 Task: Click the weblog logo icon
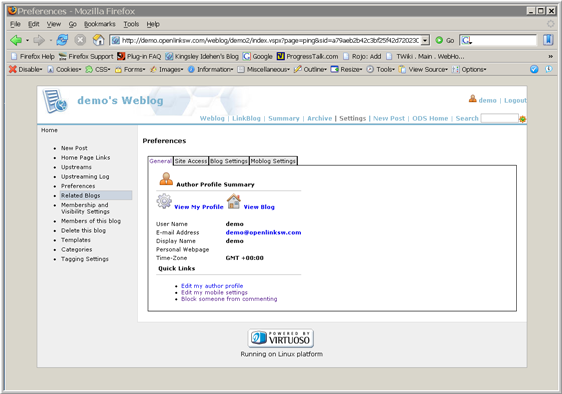pos(55,101)
